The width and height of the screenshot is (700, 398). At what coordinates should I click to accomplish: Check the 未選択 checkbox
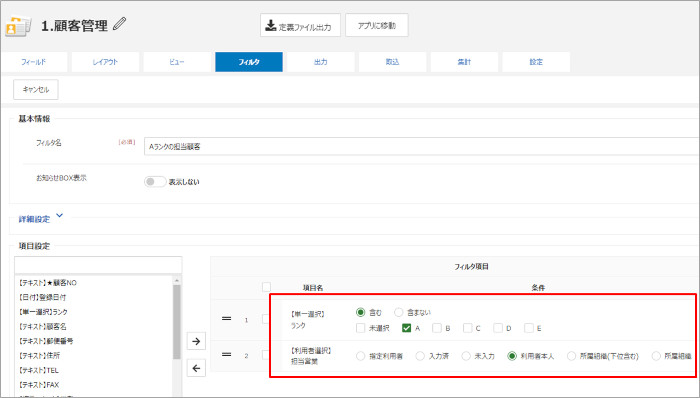[x=361, y=328]
